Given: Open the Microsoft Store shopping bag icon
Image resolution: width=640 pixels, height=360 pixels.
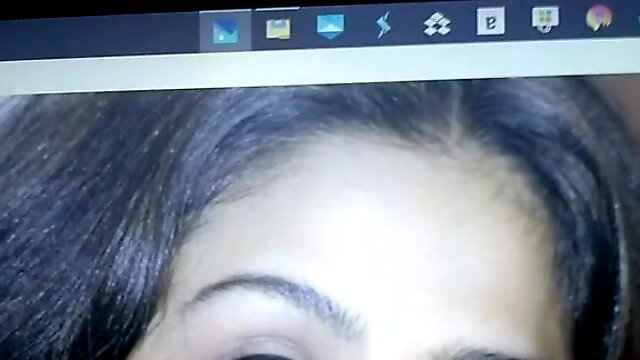Looking at the screenshot, I should (545, 19).
